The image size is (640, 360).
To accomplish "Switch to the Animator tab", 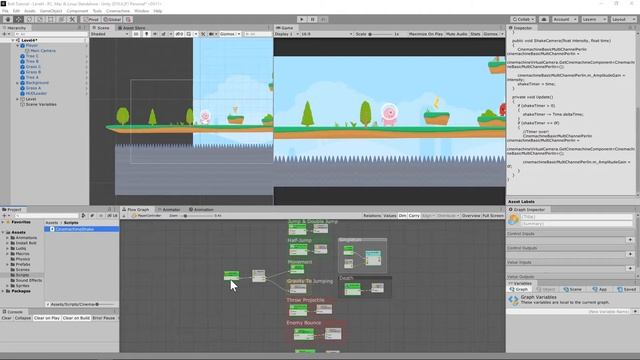I will (169, 209).
